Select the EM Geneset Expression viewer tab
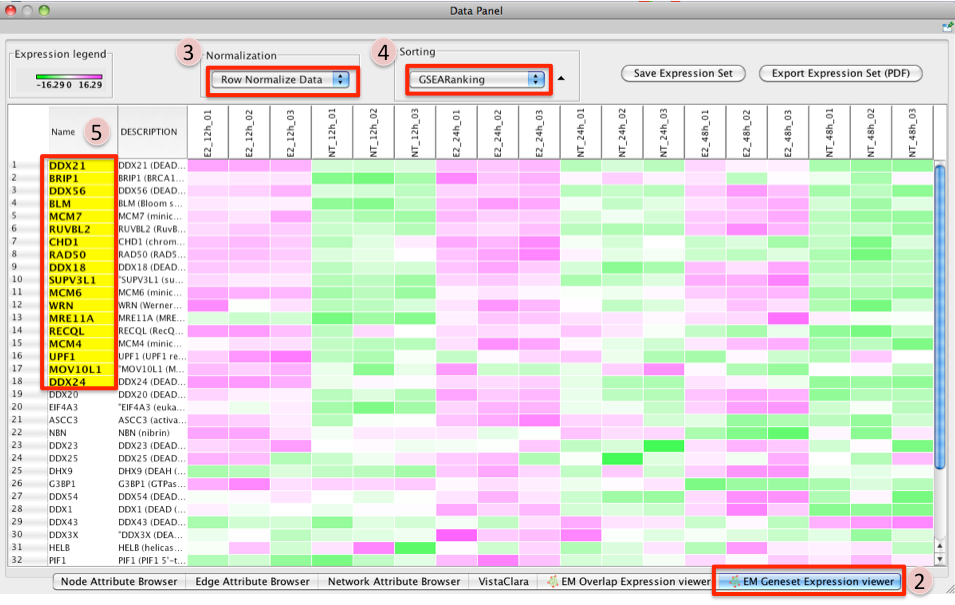 coord(810,581)
